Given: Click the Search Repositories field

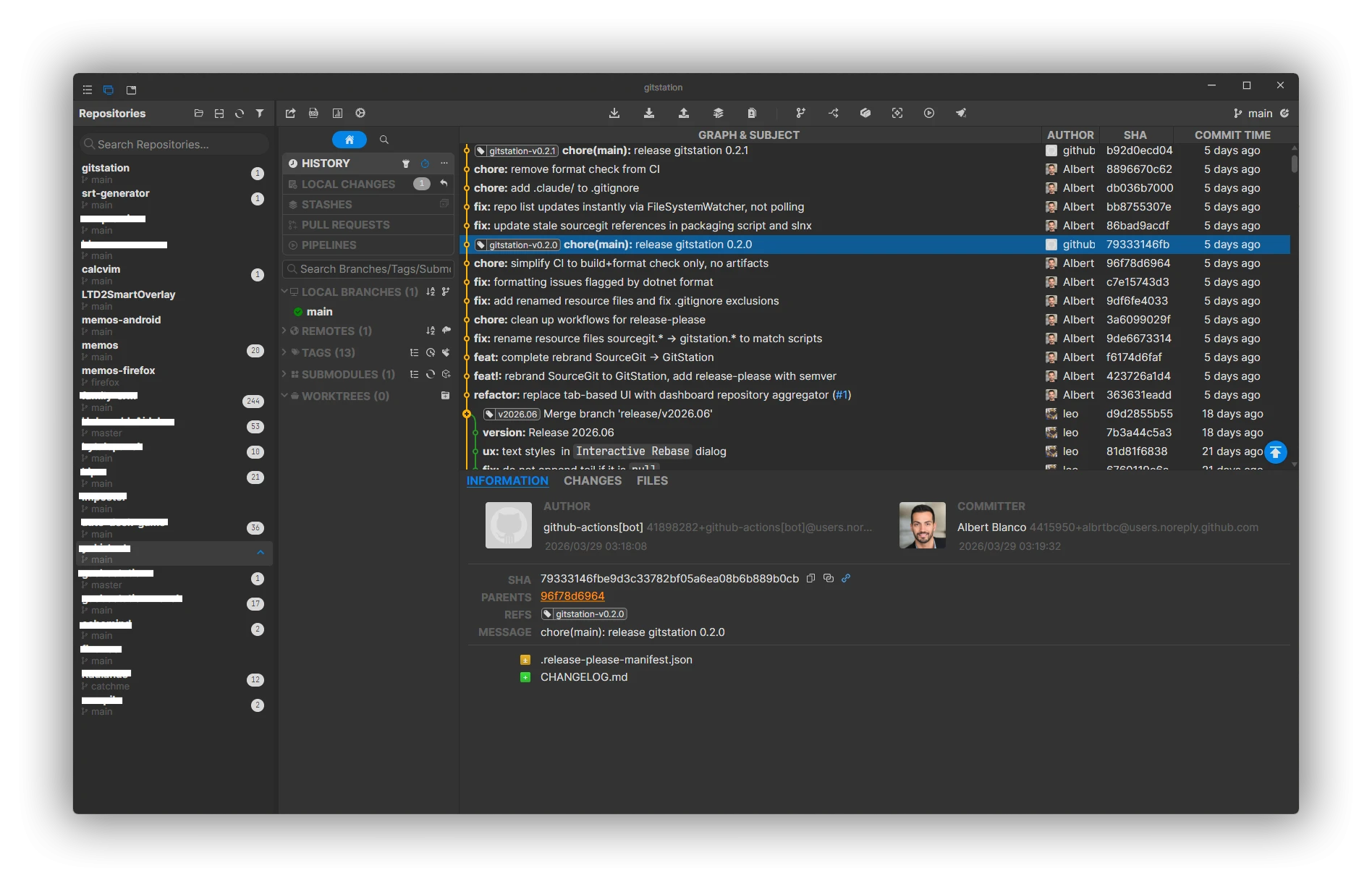Looking at the screenshot, I should 174,144.
